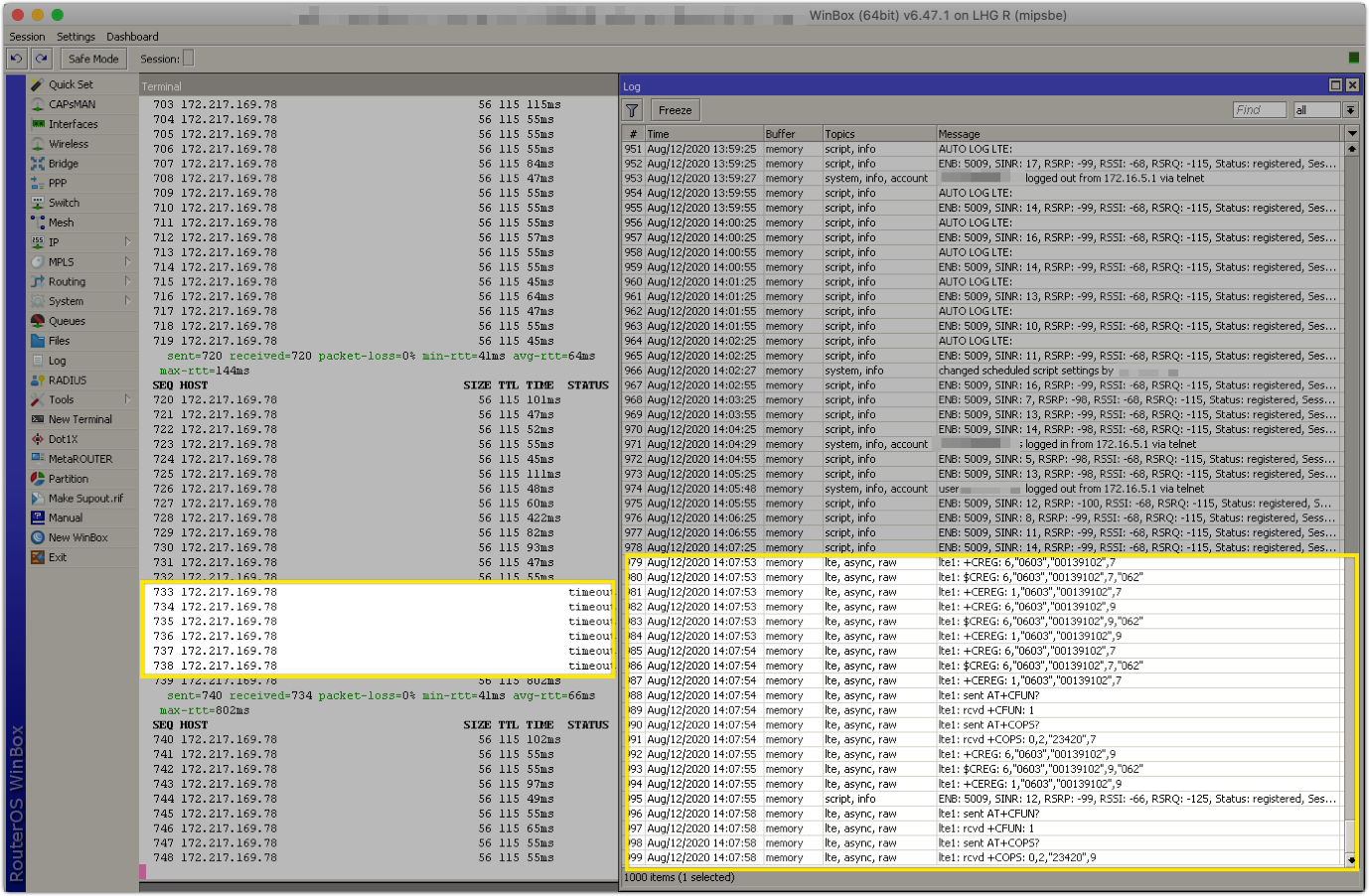The width and height of the screenshot is (1369, 896).
Task: Select the Switch sidebar icon
Action: pos(38,203)
